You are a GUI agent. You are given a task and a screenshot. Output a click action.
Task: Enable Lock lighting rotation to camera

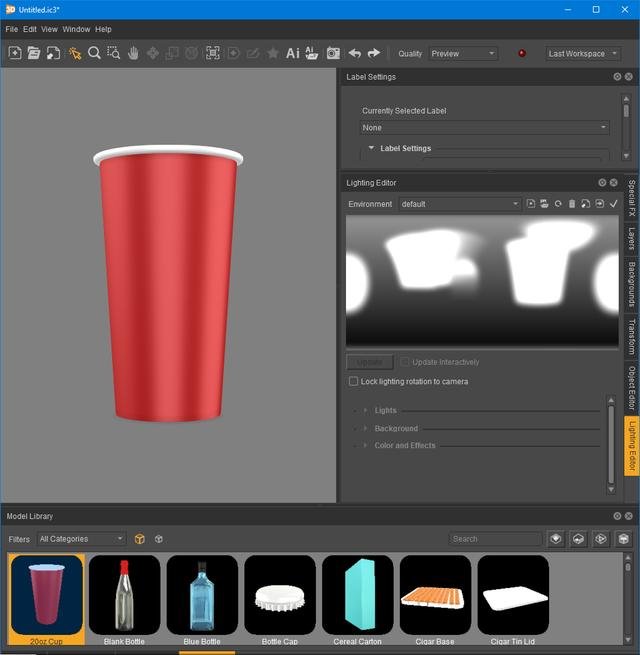(353, 381)
